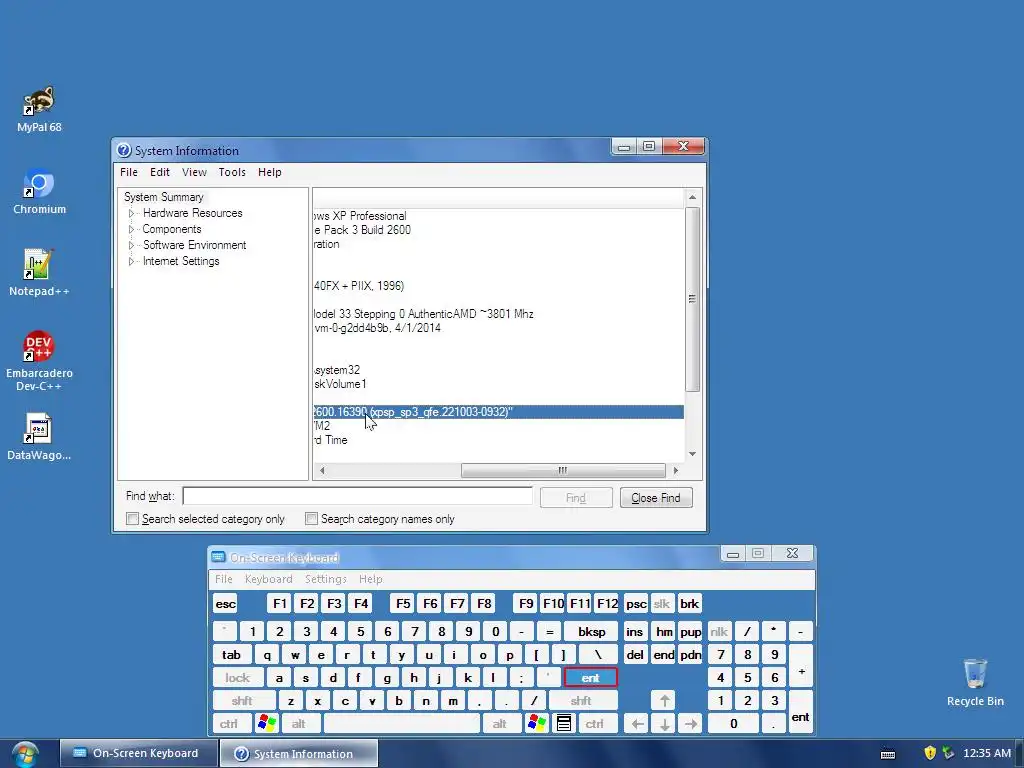Expand the Software Environment tree node
Viewport: 1024px width, 768px height.
pos(131,245)
